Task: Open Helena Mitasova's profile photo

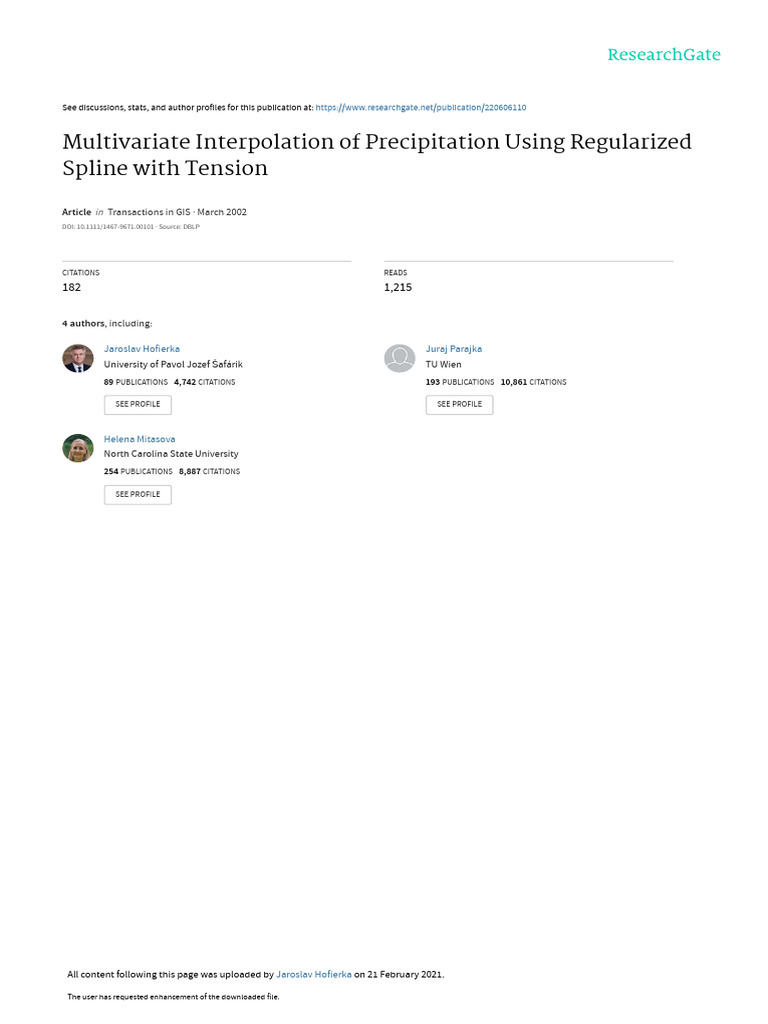Action: tap(78, 448)
